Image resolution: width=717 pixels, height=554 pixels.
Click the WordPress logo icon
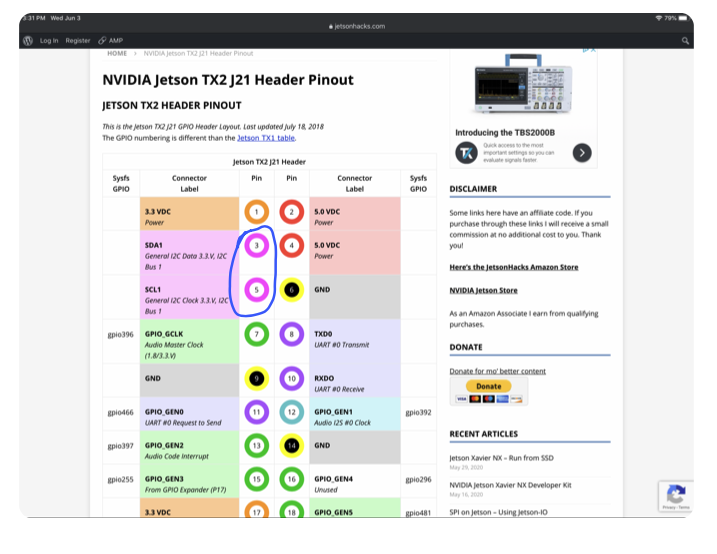[28, 41]
